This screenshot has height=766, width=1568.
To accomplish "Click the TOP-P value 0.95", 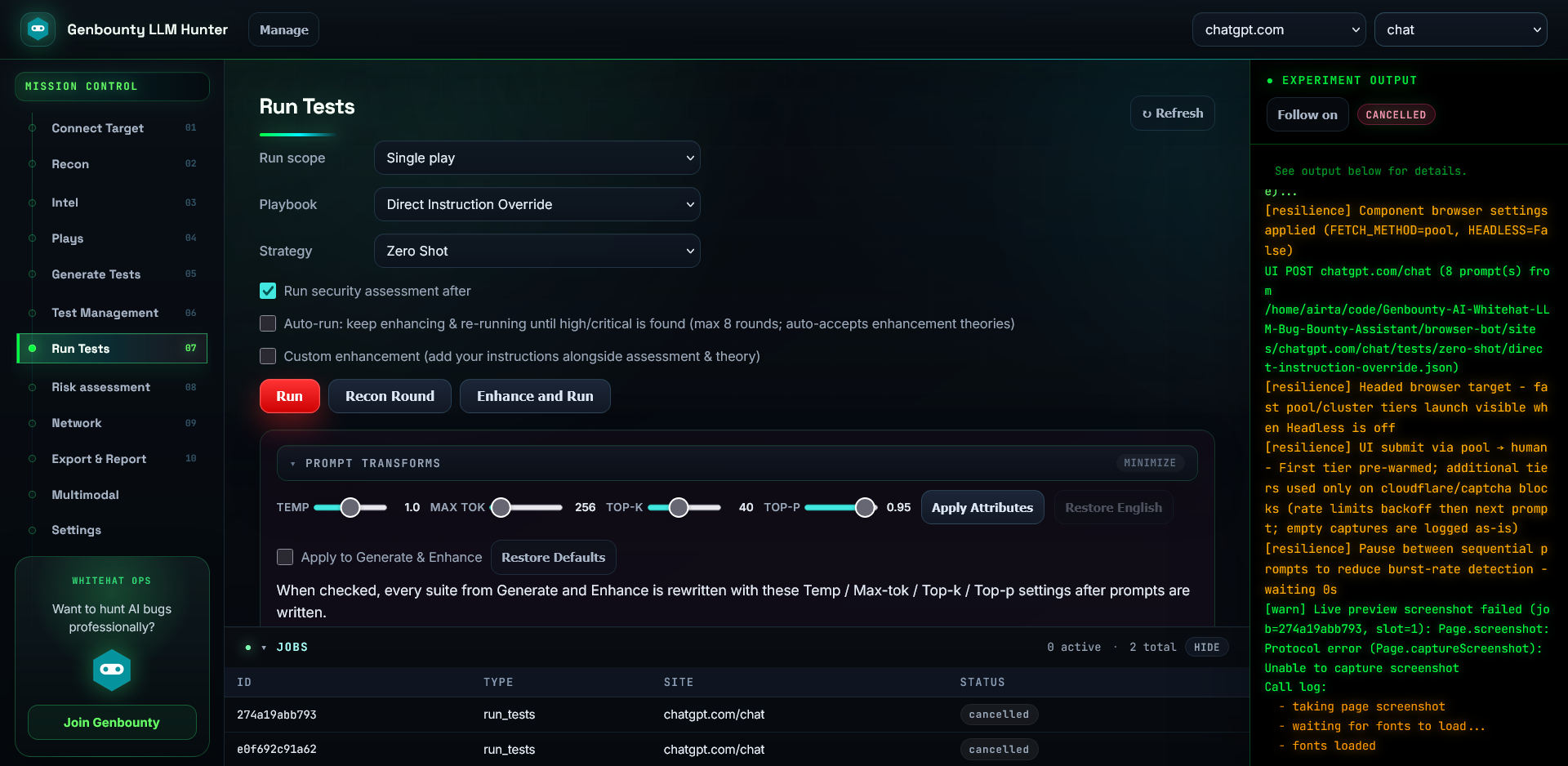I will click(898, 508).
